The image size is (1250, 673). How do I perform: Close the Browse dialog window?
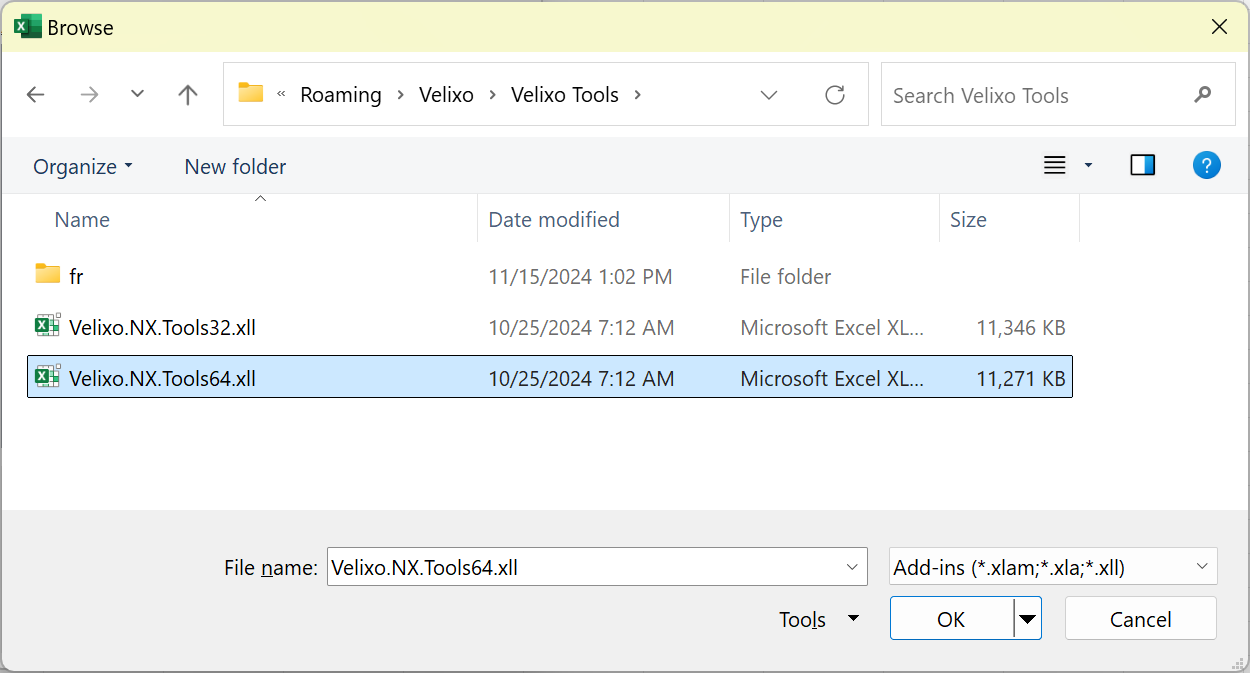tap(1219, 27)
